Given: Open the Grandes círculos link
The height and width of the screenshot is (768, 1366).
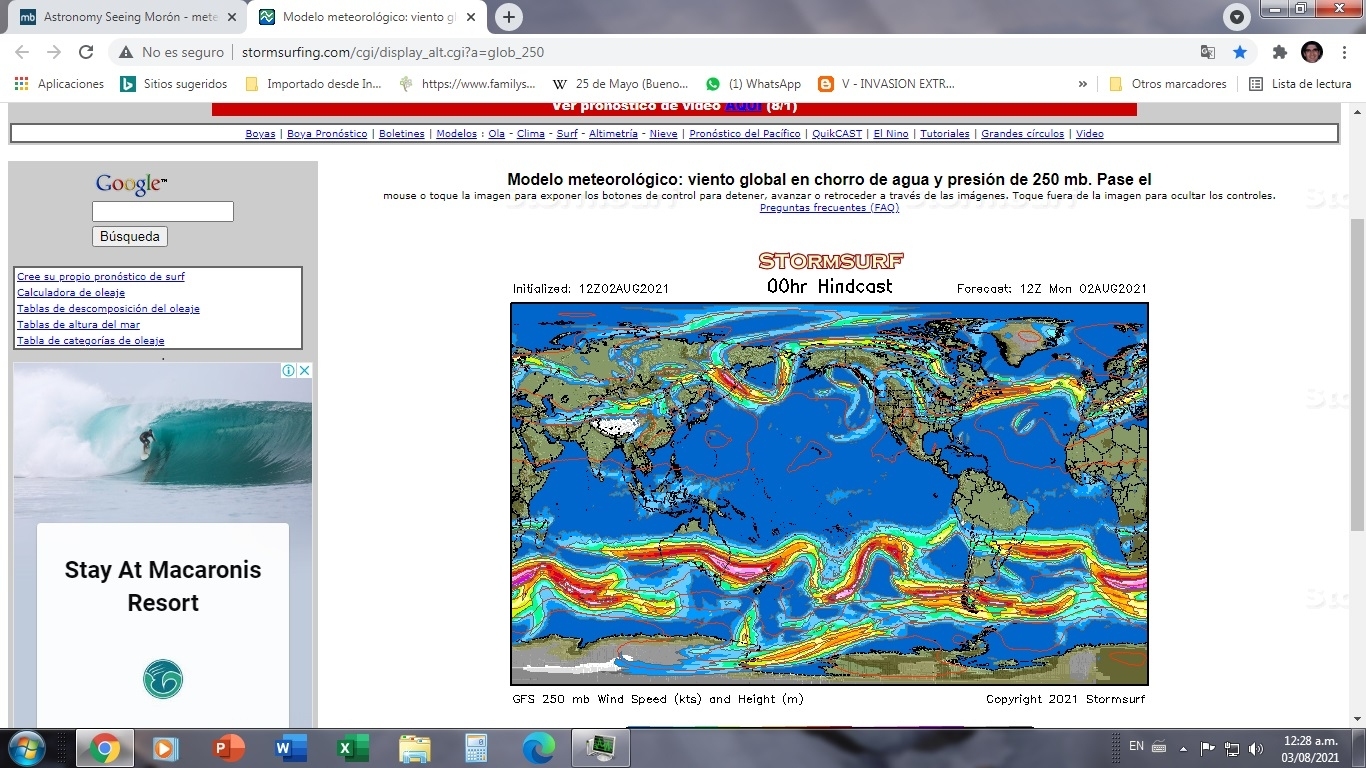Looking at the screenshot, I should 1023,134.
